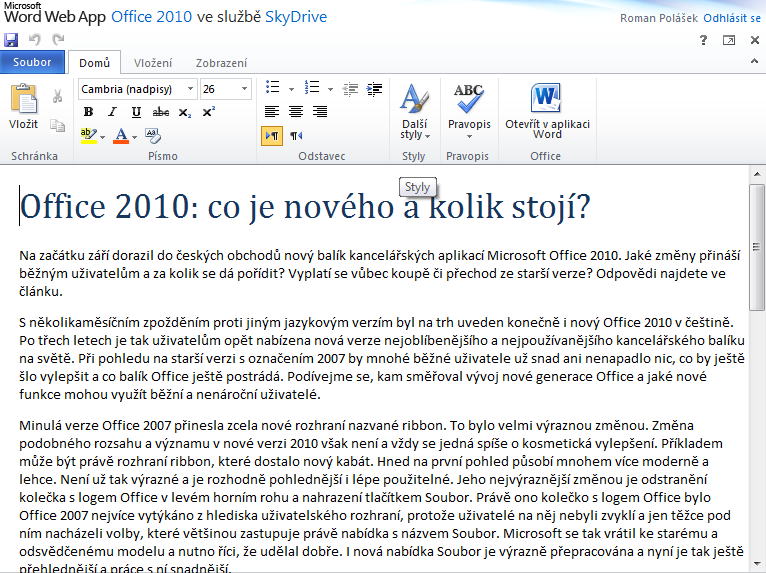This screenshot has width=766, height=573.
Task: Align text to the left
Action: [272, 111]
